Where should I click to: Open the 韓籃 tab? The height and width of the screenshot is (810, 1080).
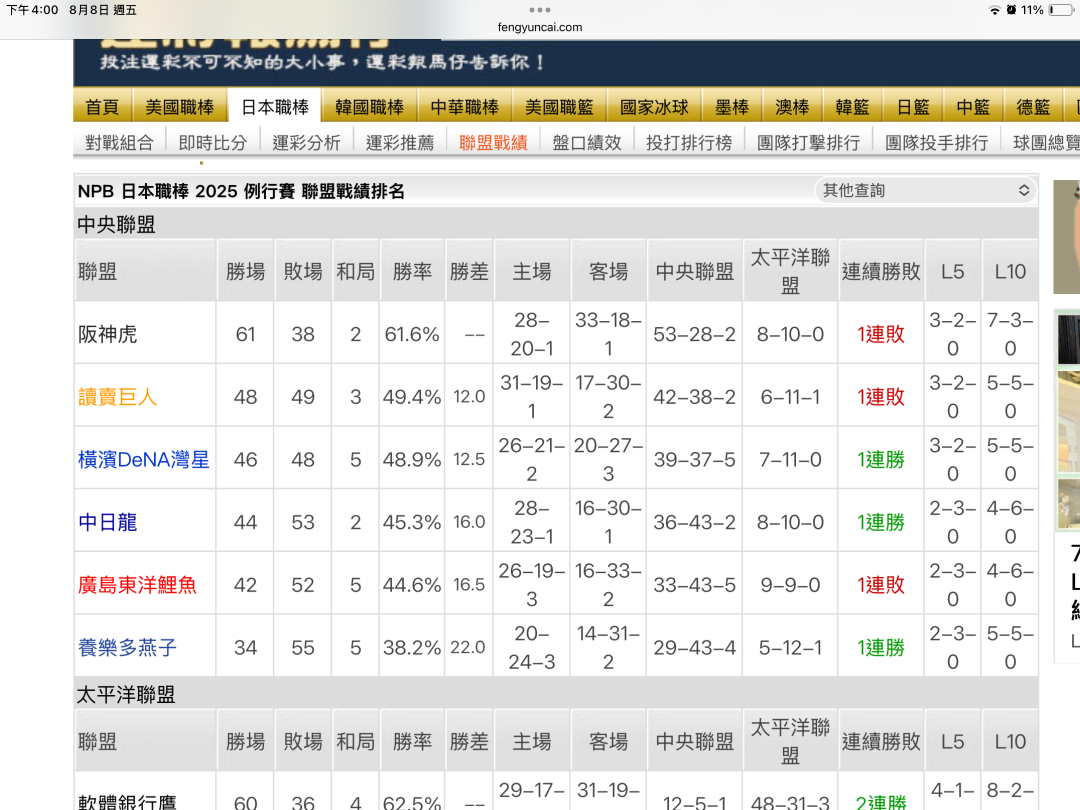852,107
